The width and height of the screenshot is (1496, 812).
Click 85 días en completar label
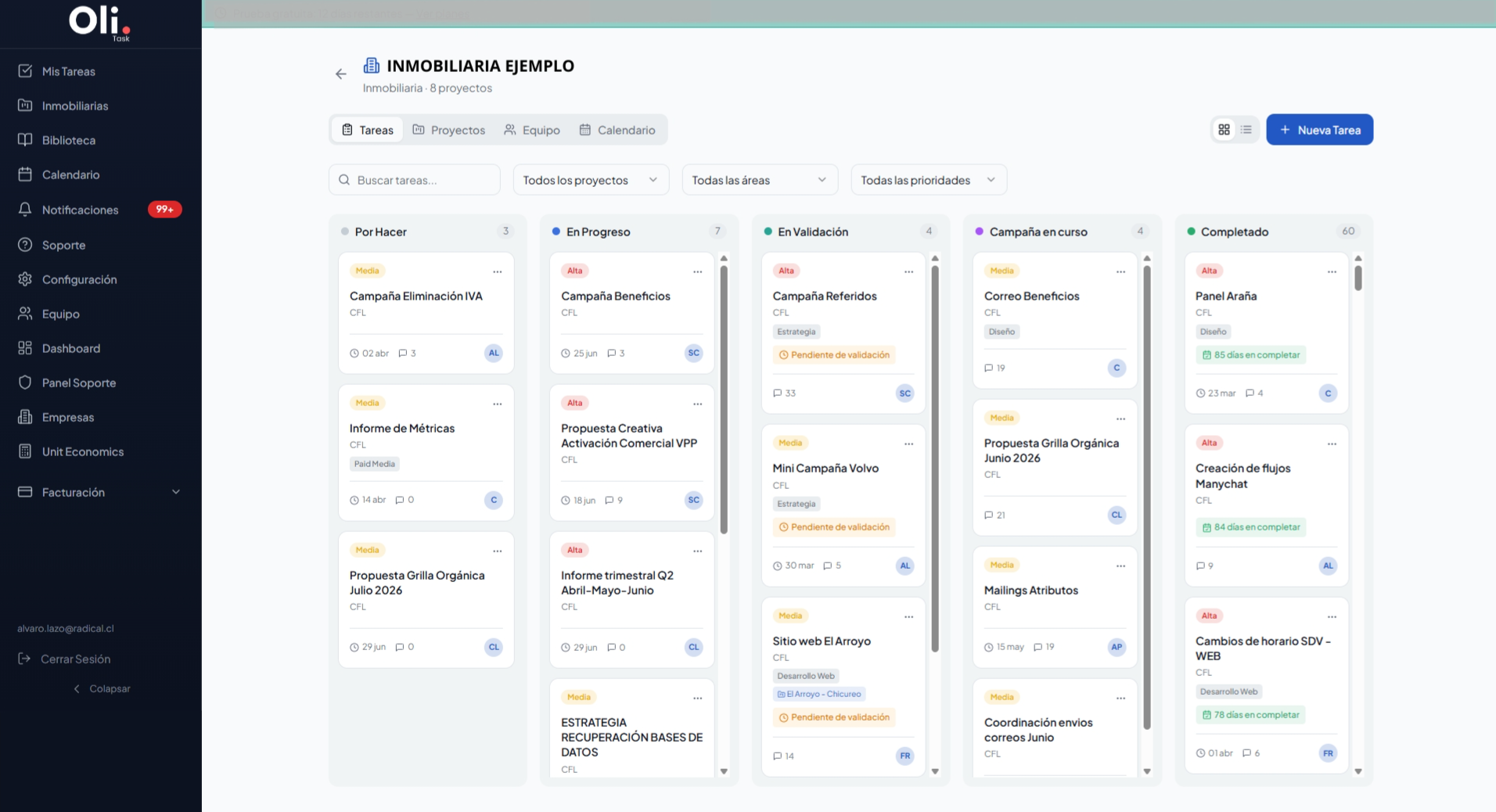click(1250, 354)
